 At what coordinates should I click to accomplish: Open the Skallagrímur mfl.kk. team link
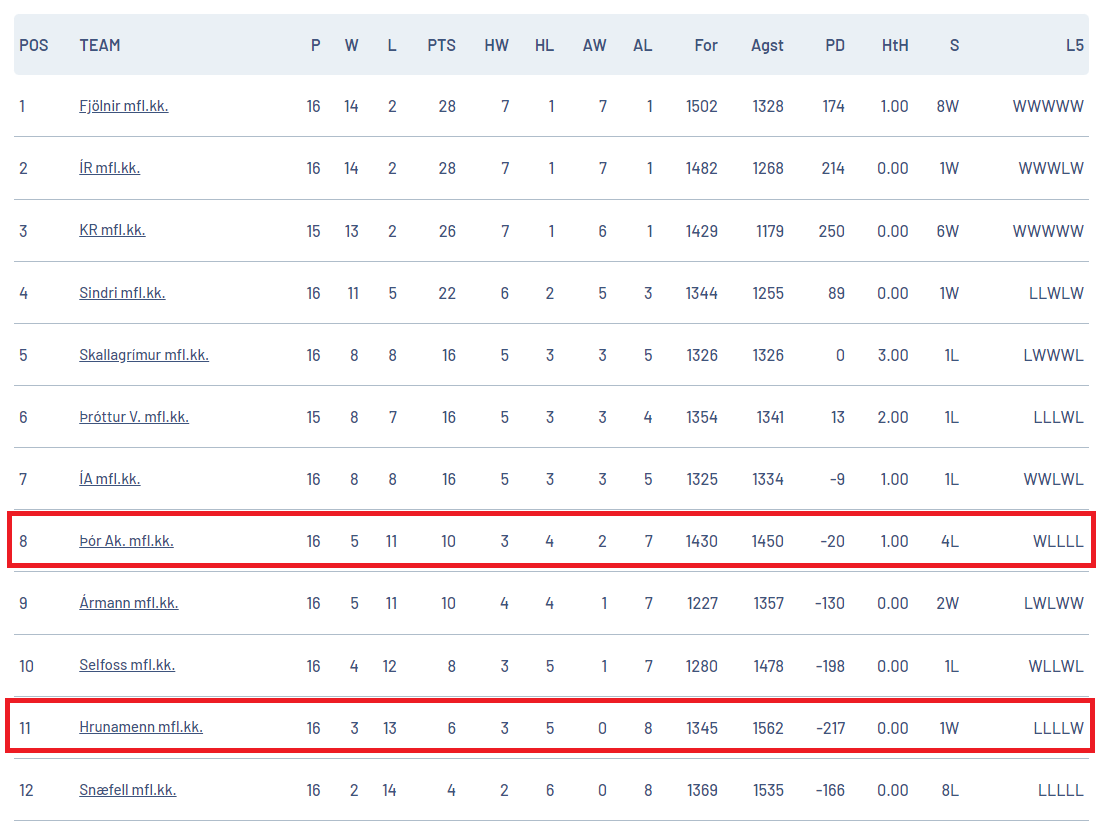pyautogui.click(x=144, y=354)
